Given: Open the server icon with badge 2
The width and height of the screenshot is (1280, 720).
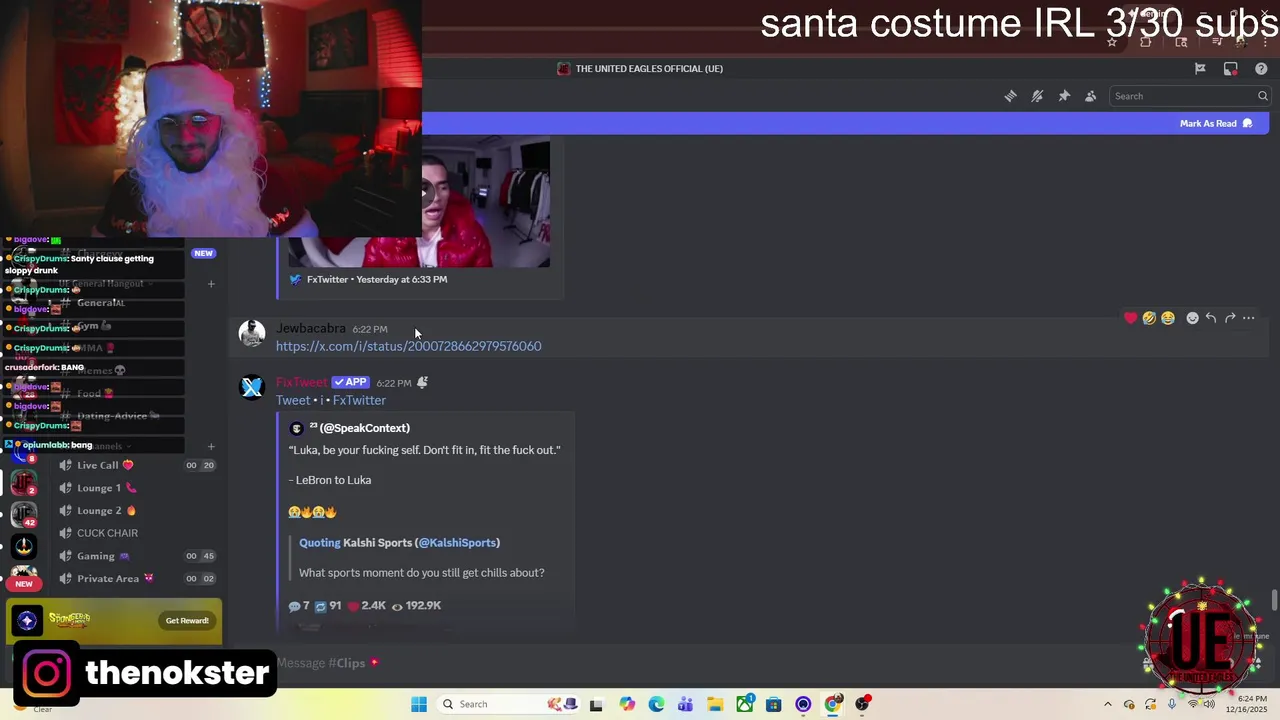Looking at the screenshot, I should coord(23,483).
